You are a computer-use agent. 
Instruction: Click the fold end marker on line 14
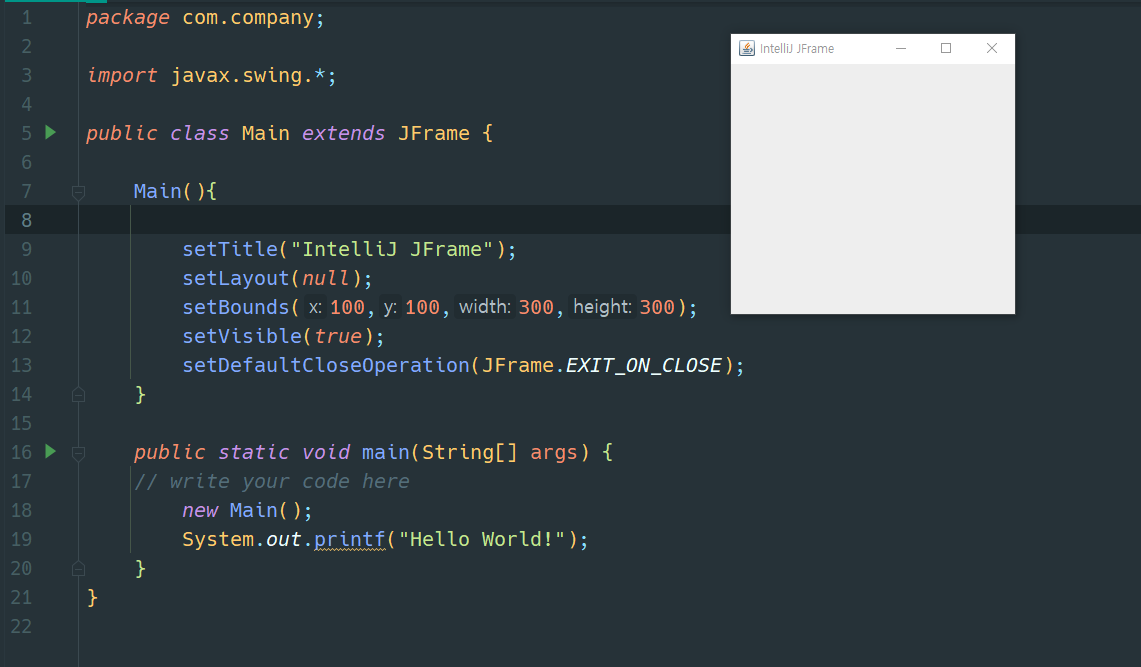coord(79,394)
